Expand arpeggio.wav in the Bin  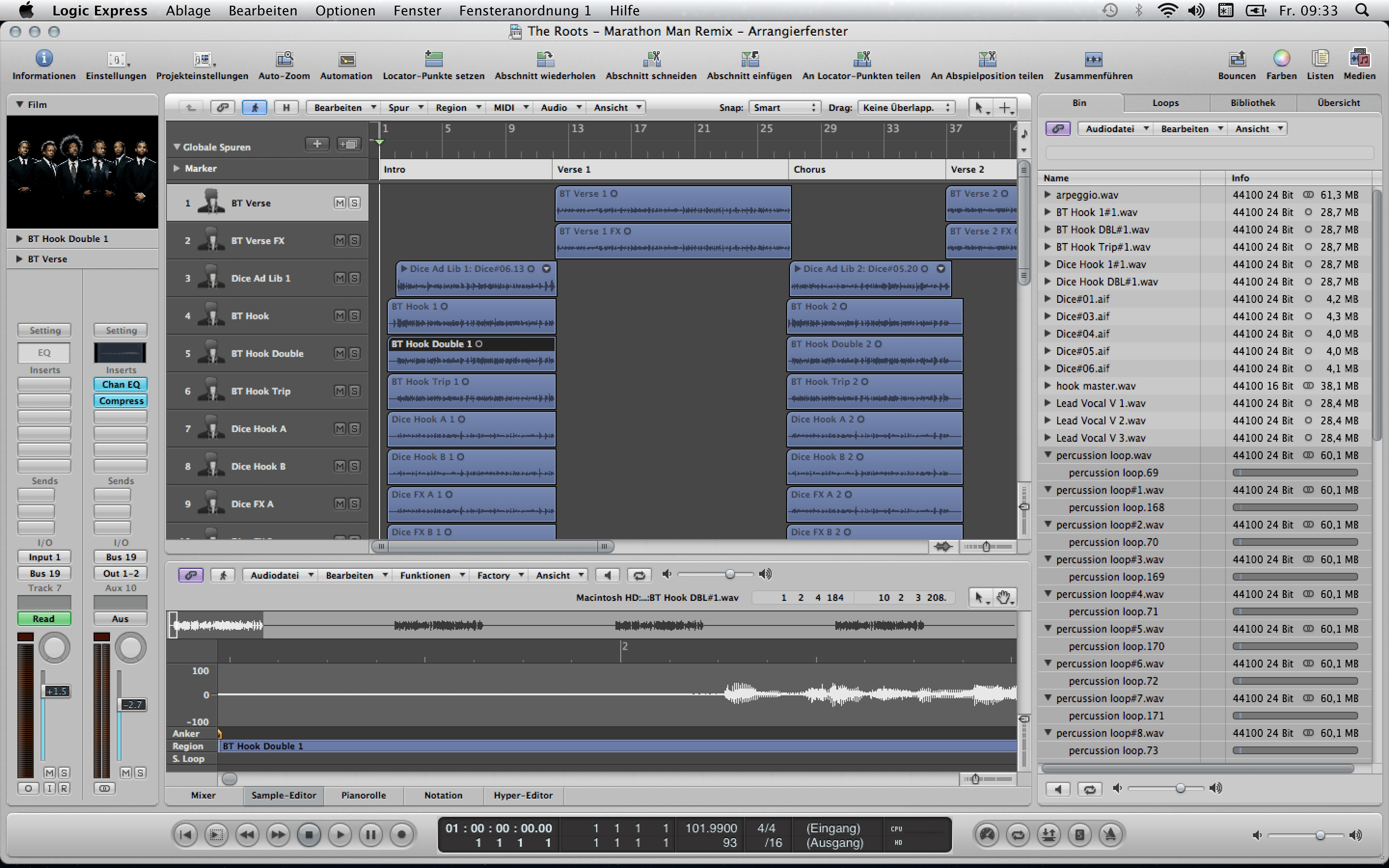point(1048,195)
